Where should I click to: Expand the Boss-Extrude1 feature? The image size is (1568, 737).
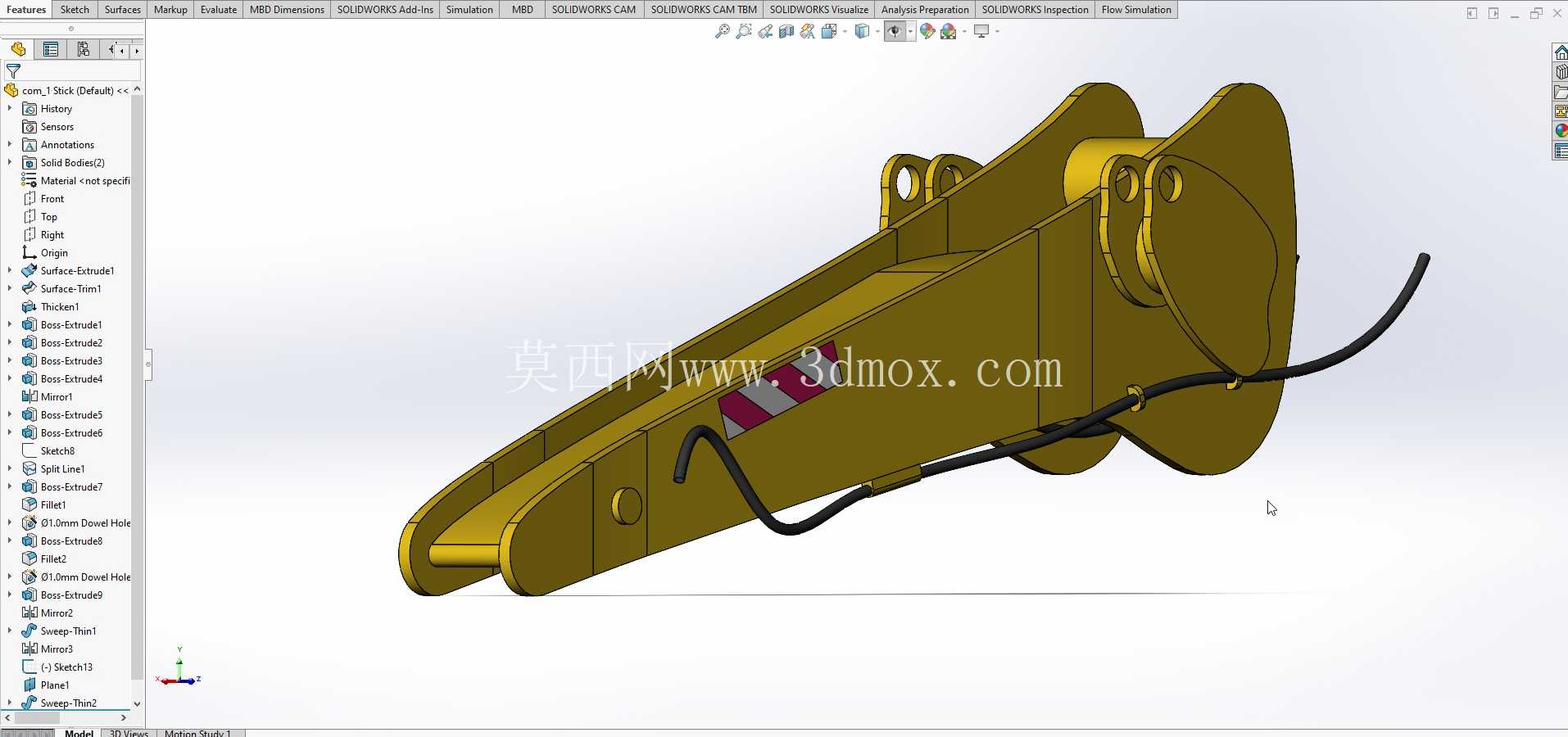pyautogui.click(x=10, y=324)
